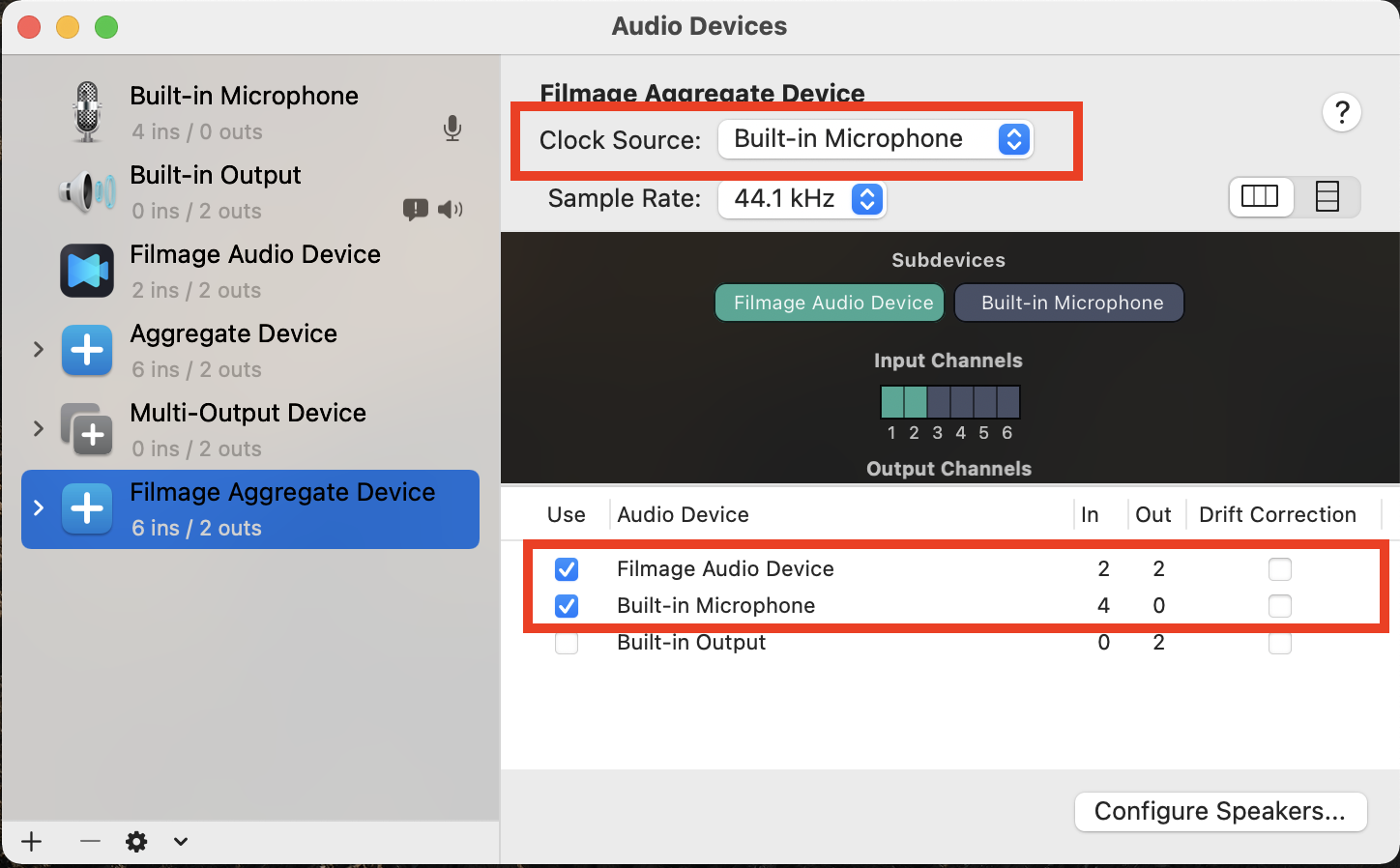Click the Out column header

point(1153,515)
